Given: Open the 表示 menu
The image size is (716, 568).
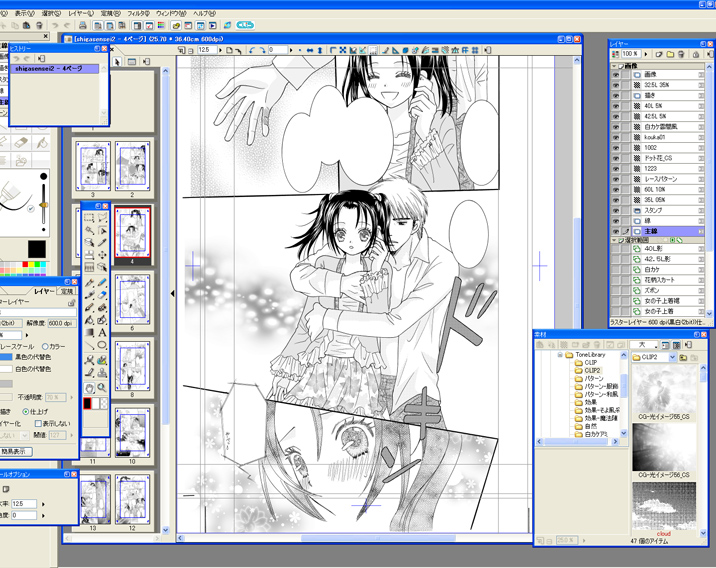Looking at the screenshot, I should (24, 14).
